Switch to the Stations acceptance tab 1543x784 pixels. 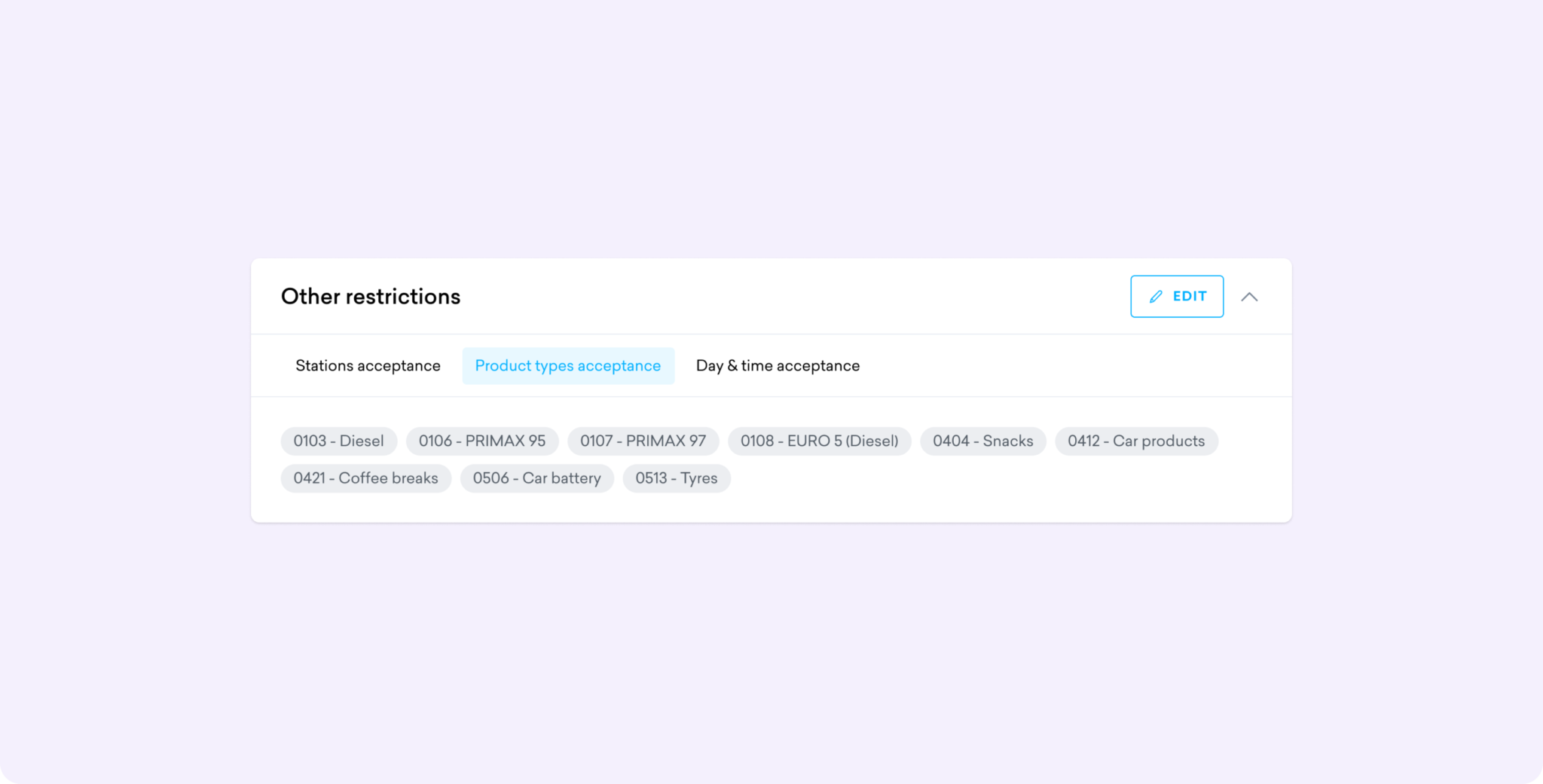point(368,365)
